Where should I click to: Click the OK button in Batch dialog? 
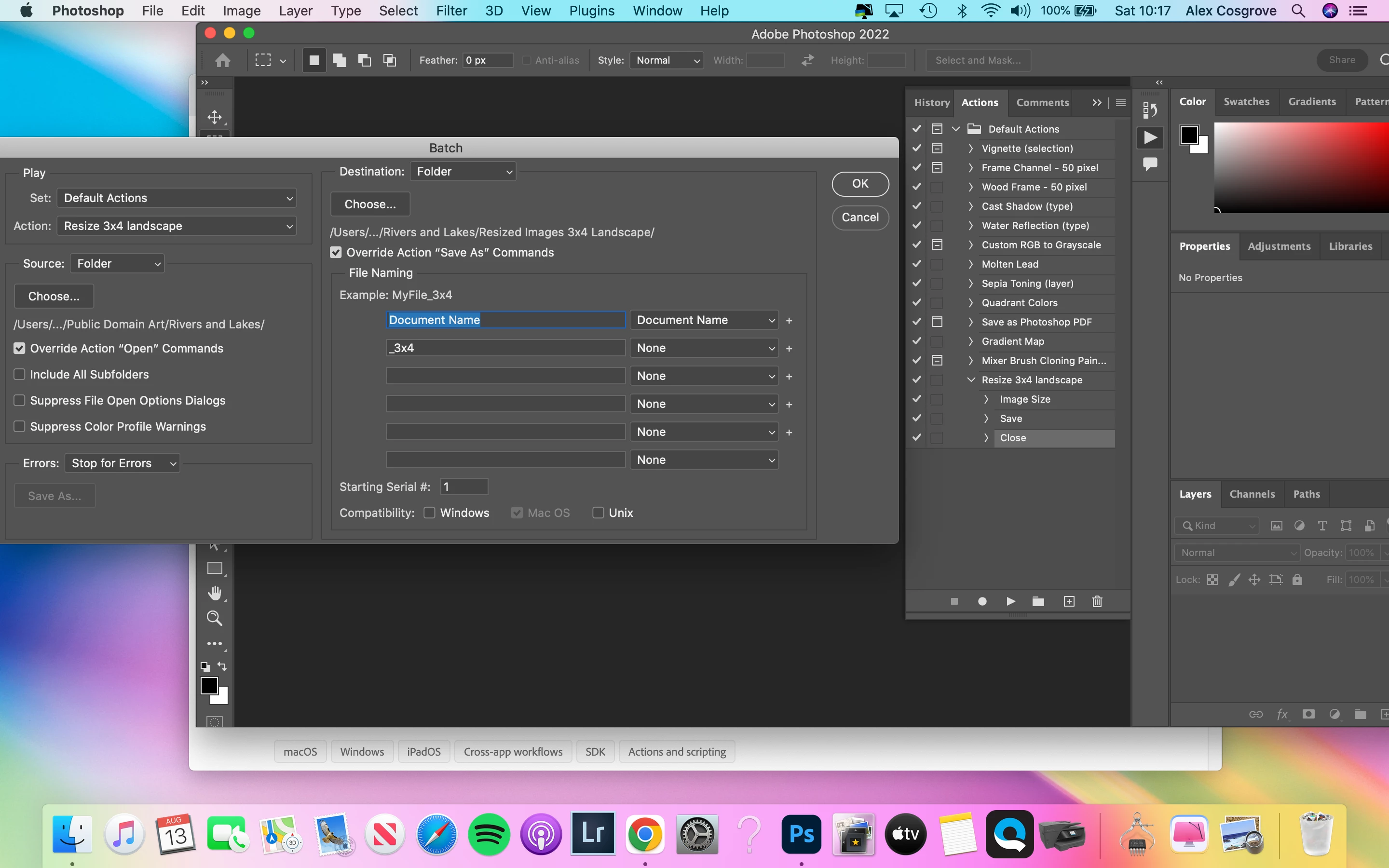860,184
